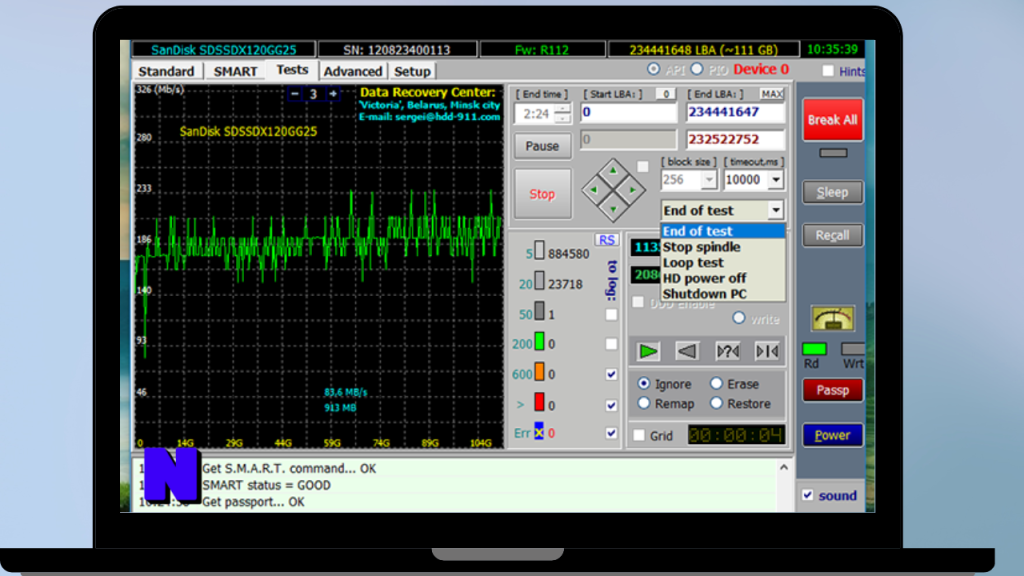Start the scan with the green play icon
Screen dimensions: 1024x576
(648, 351)
